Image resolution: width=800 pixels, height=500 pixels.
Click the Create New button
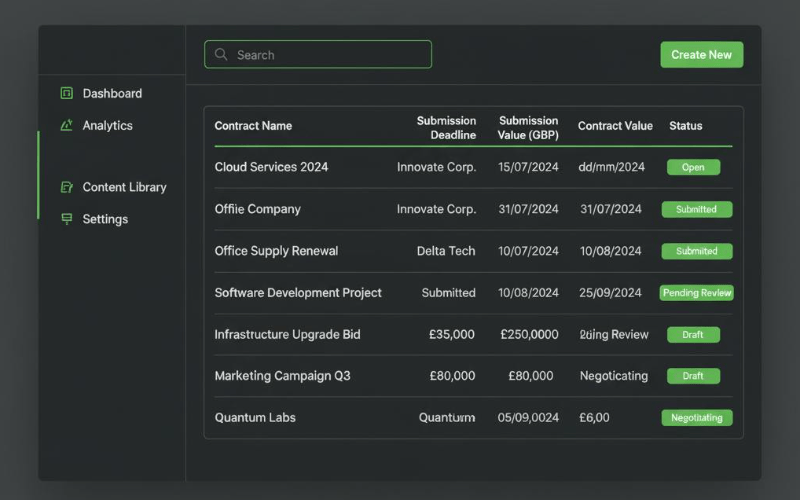702,55
